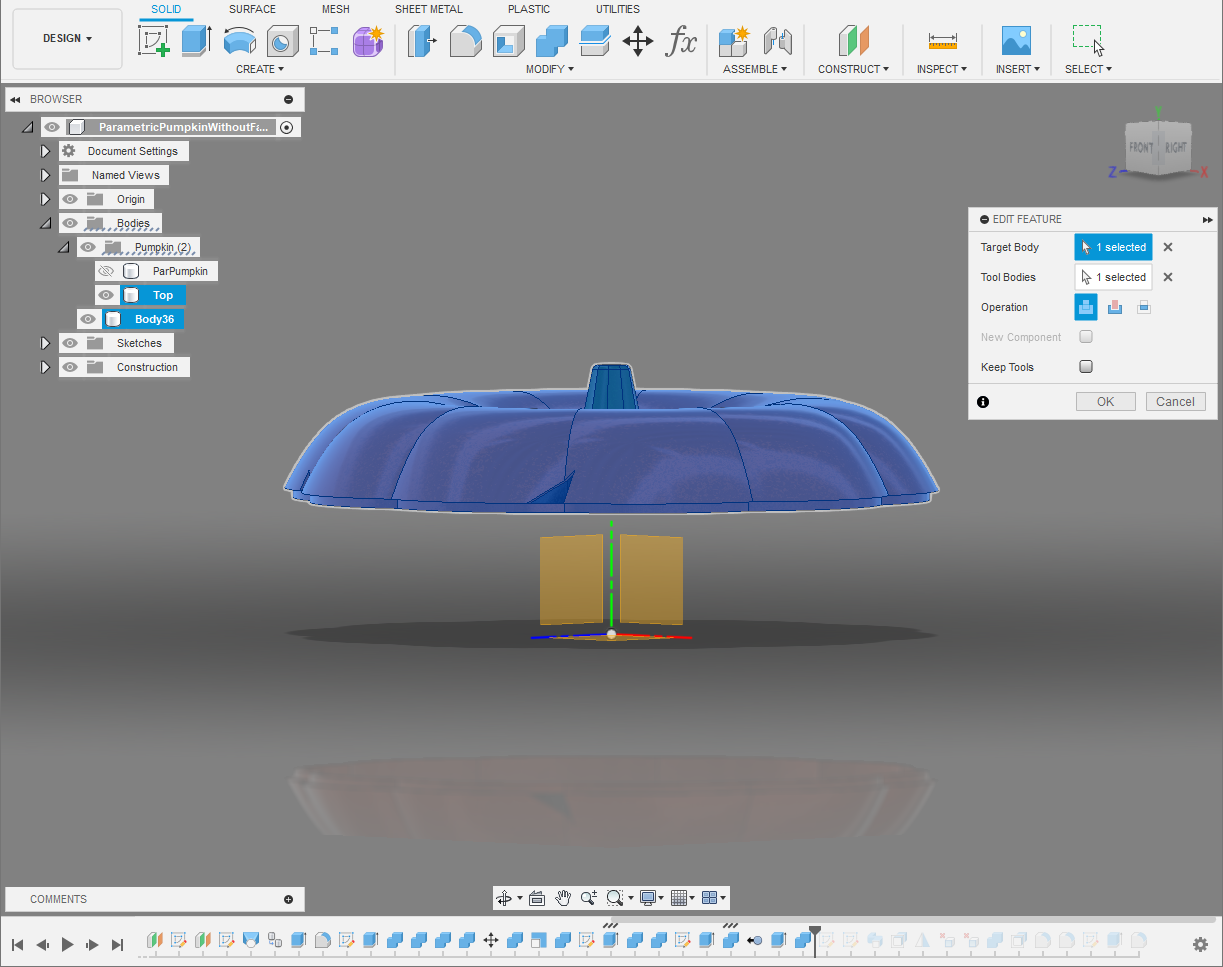Click the Target Body '1 selected' button
This screenshot has width=1223, height=967.
click(1113, 247)
